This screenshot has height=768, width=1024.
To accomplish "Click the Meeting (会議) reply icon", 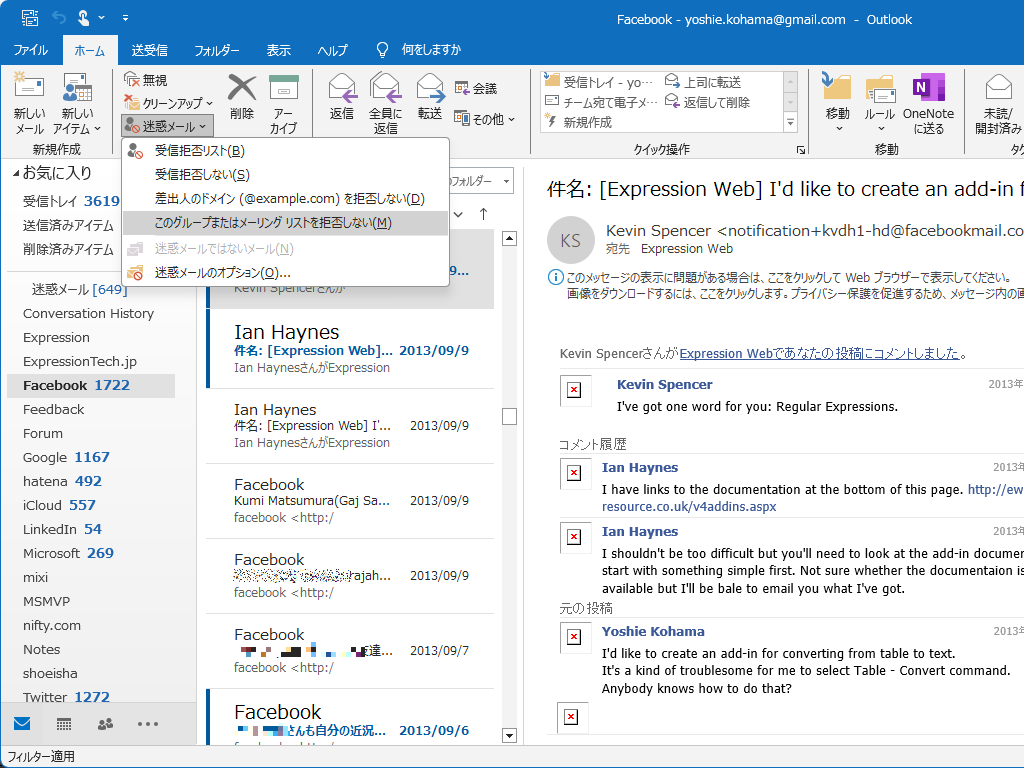I will pyautogui.click(x=462, y=88).
